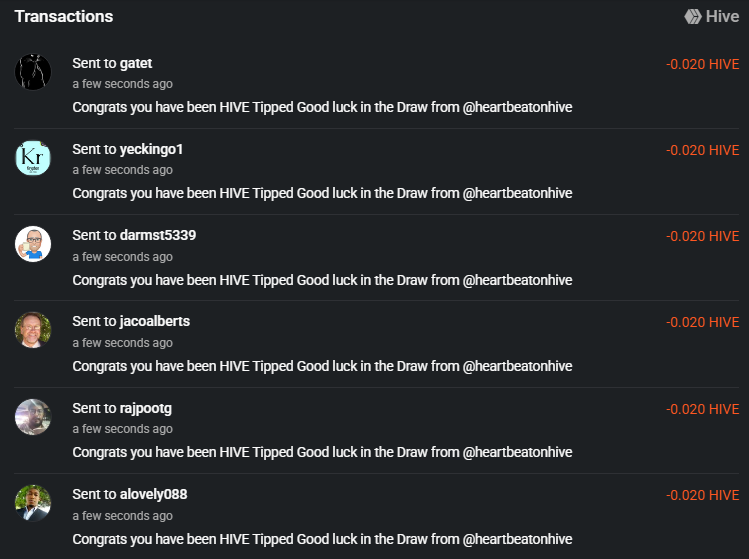The height and width of the screenshot is (559, 749).
Task: Click the timestamp under Sent to yeckingo1
Action: click(122, 170)
